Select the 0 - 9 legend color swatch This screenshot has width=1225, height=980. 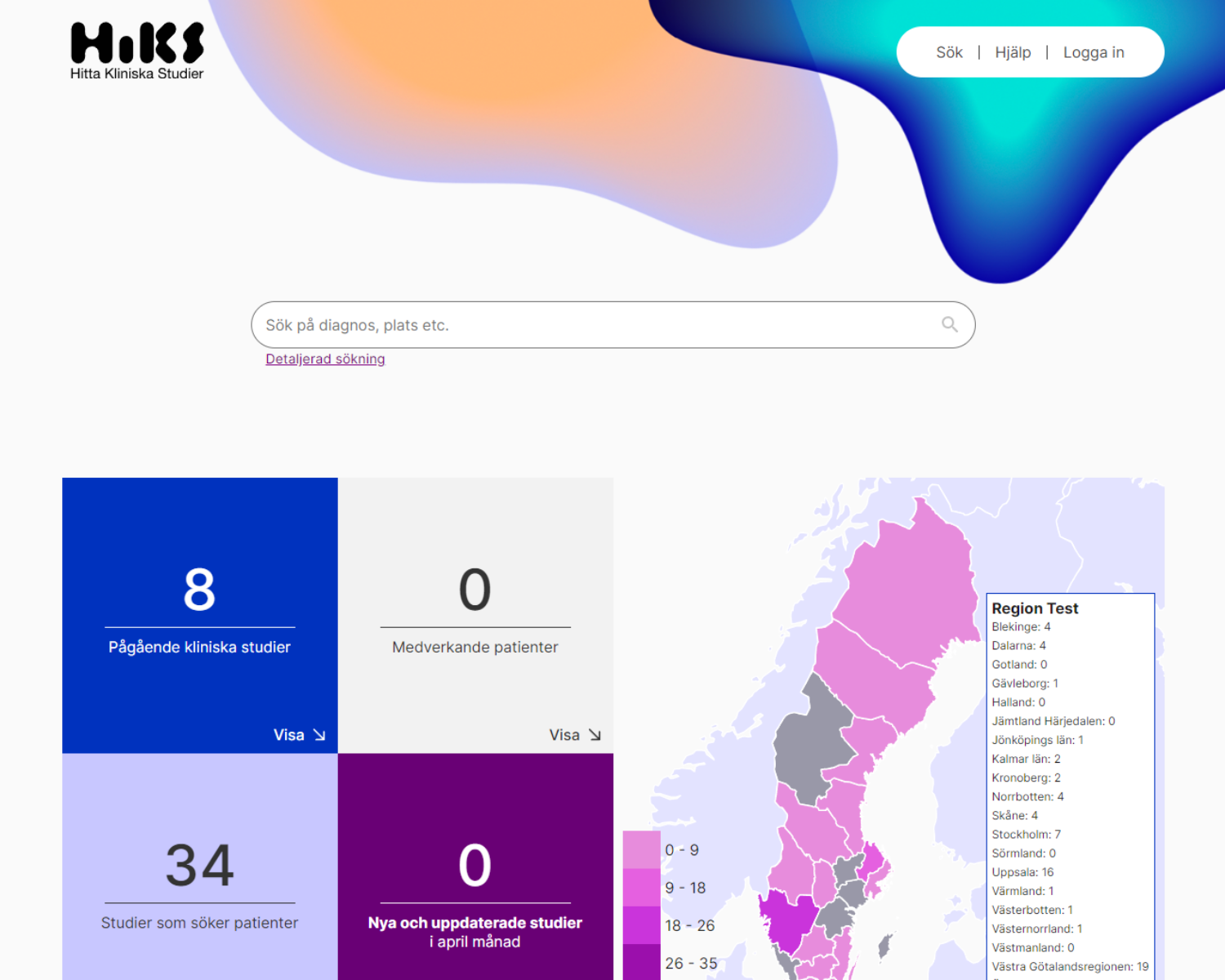click(x=641, y=850)
